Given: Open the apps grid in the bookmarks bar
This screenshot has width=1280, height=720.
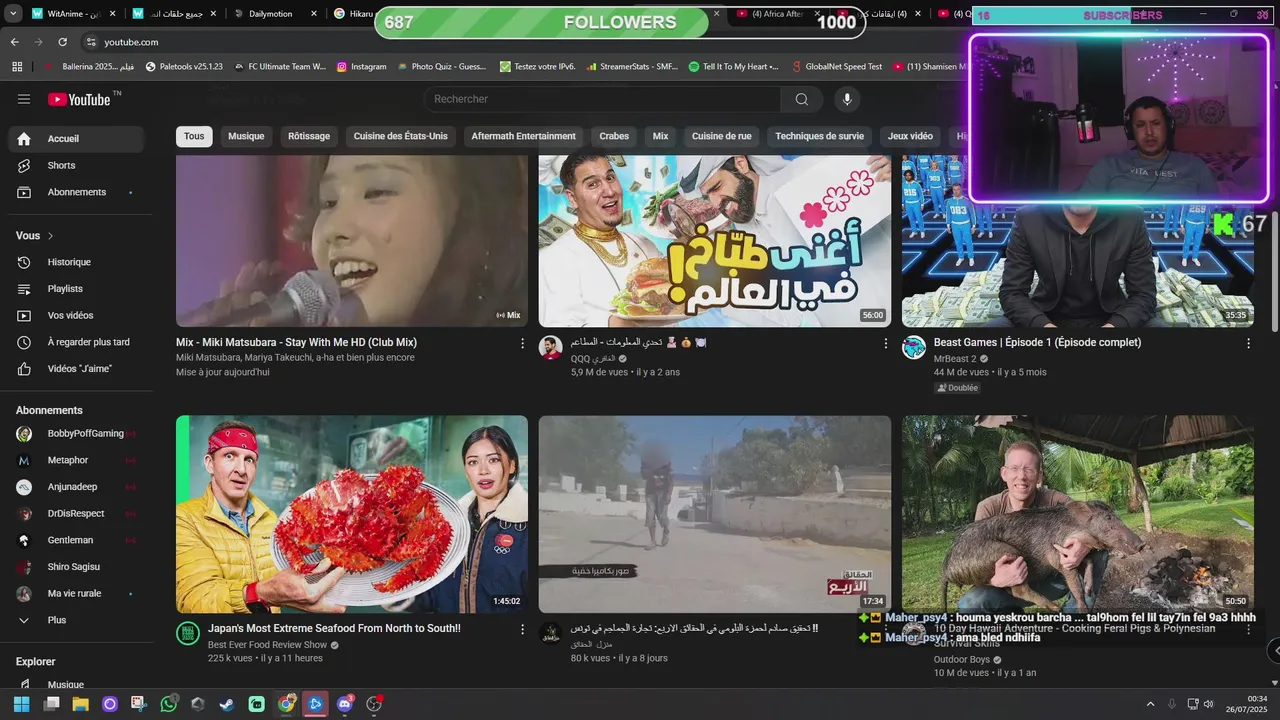Looking at the screenshot, I should (x=17, y=67).
